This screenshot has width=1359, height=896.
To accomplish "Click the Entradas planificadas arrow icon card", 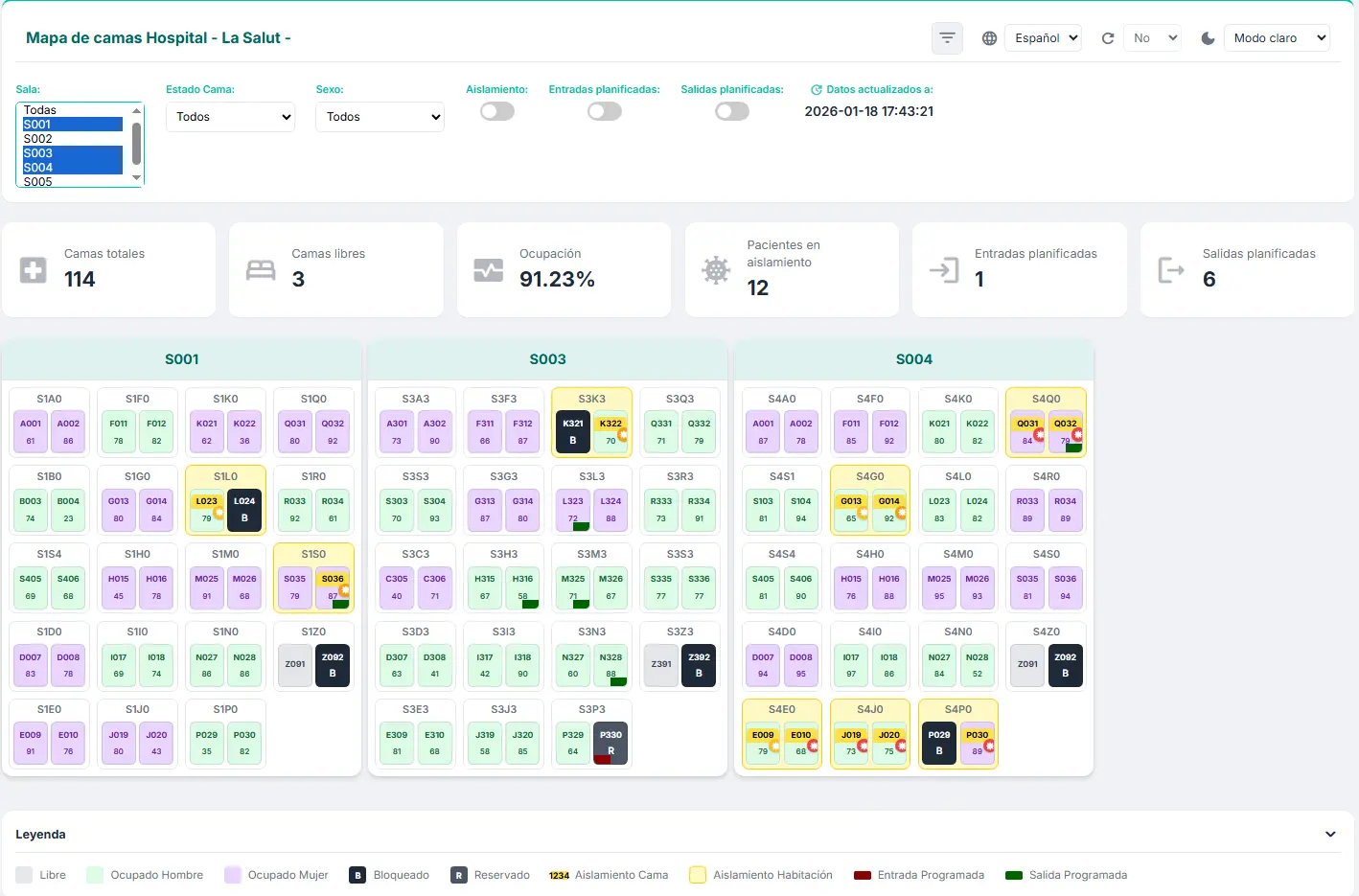I will (944, 270).
